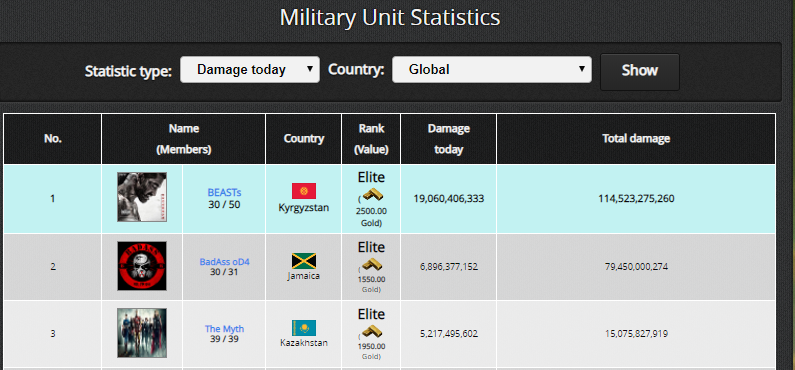
Task: Click the Country column header
Action: point(304,139)
